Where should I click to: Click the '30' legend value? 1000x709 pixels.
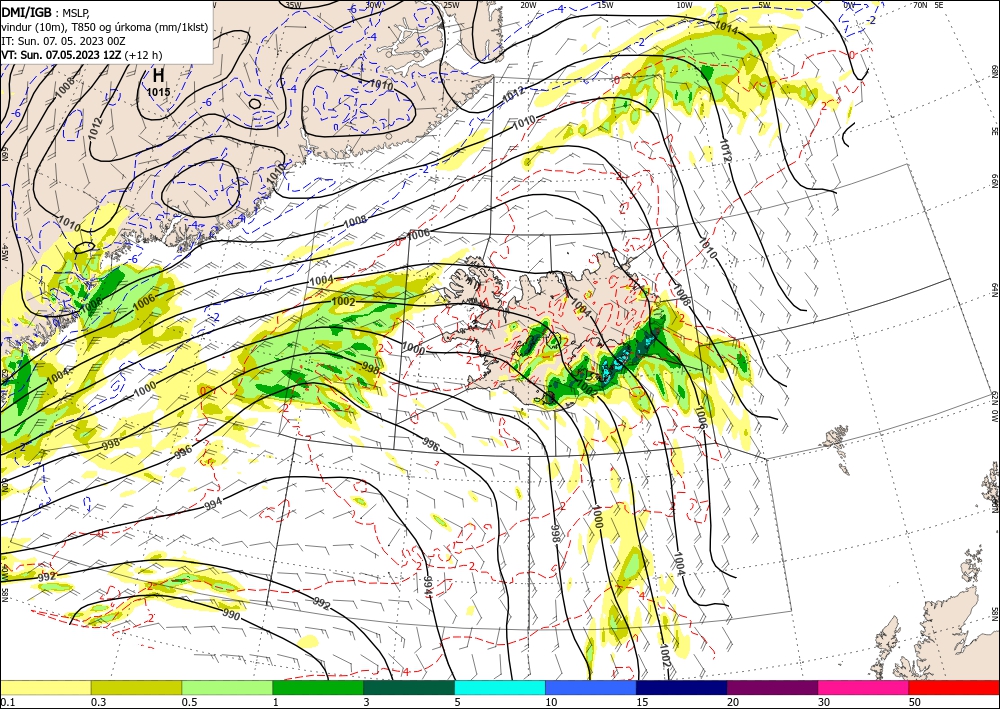[824, 702]
